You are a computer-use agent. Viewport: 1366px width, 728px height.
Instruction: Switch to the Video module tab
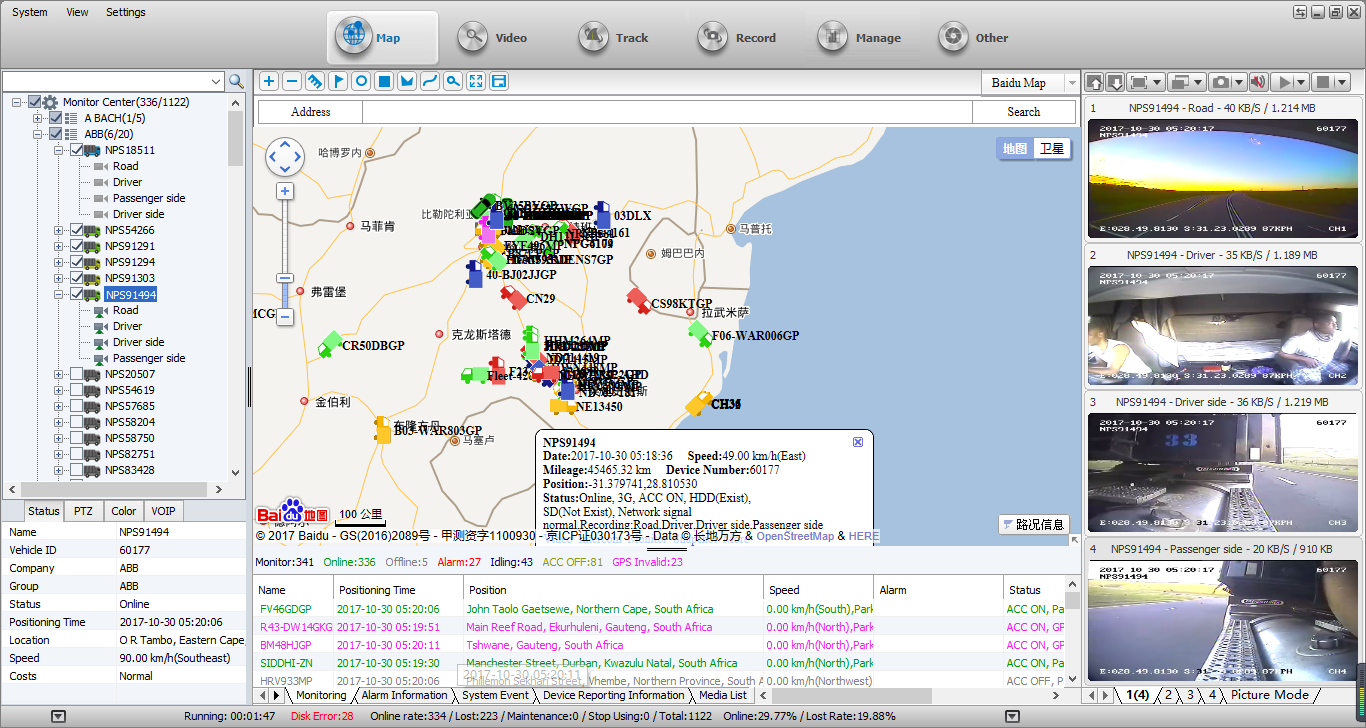[493, 38]
